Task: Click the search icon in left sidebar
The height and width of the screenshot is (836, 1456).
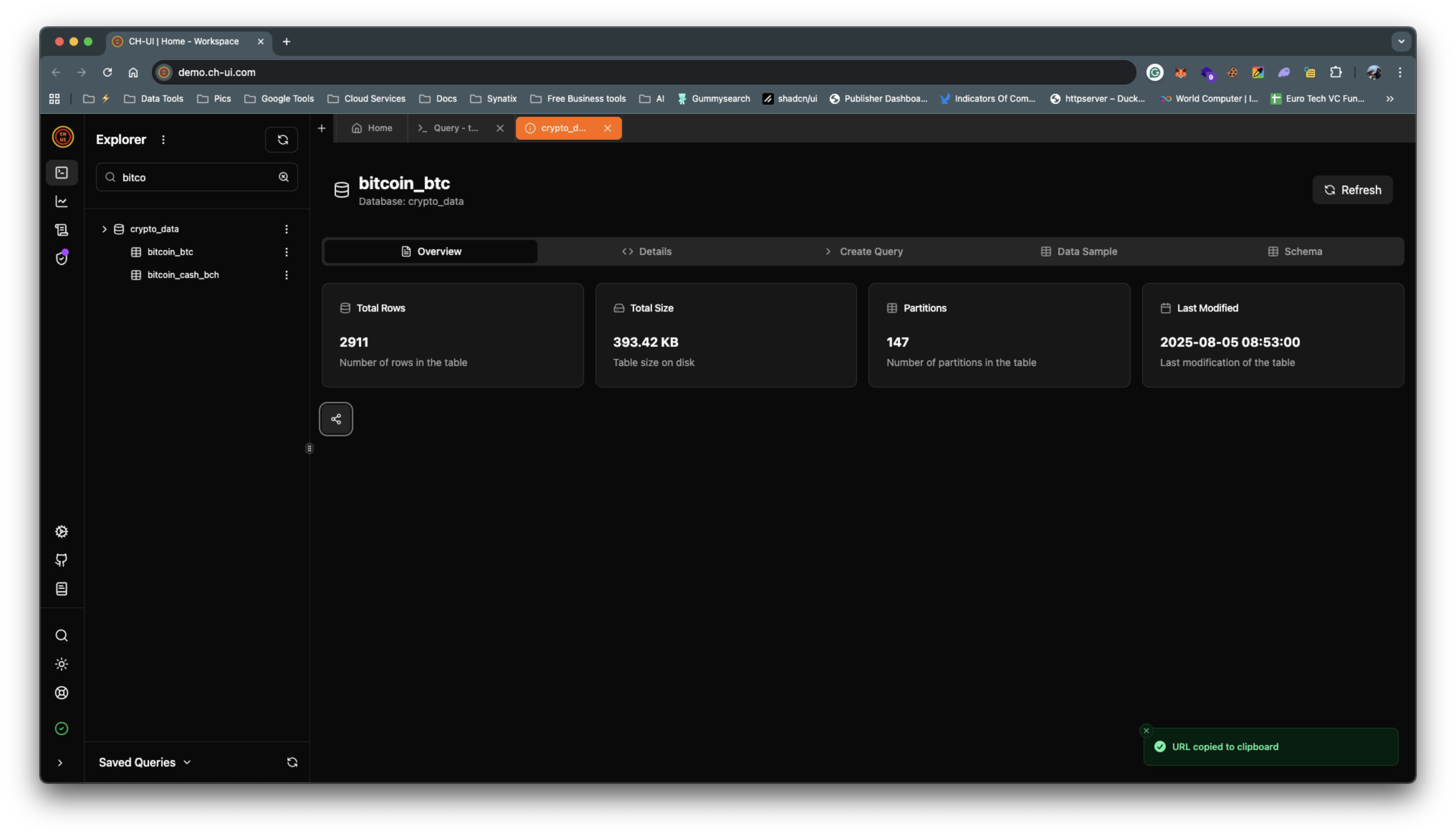Action: (x=61, y=636)
